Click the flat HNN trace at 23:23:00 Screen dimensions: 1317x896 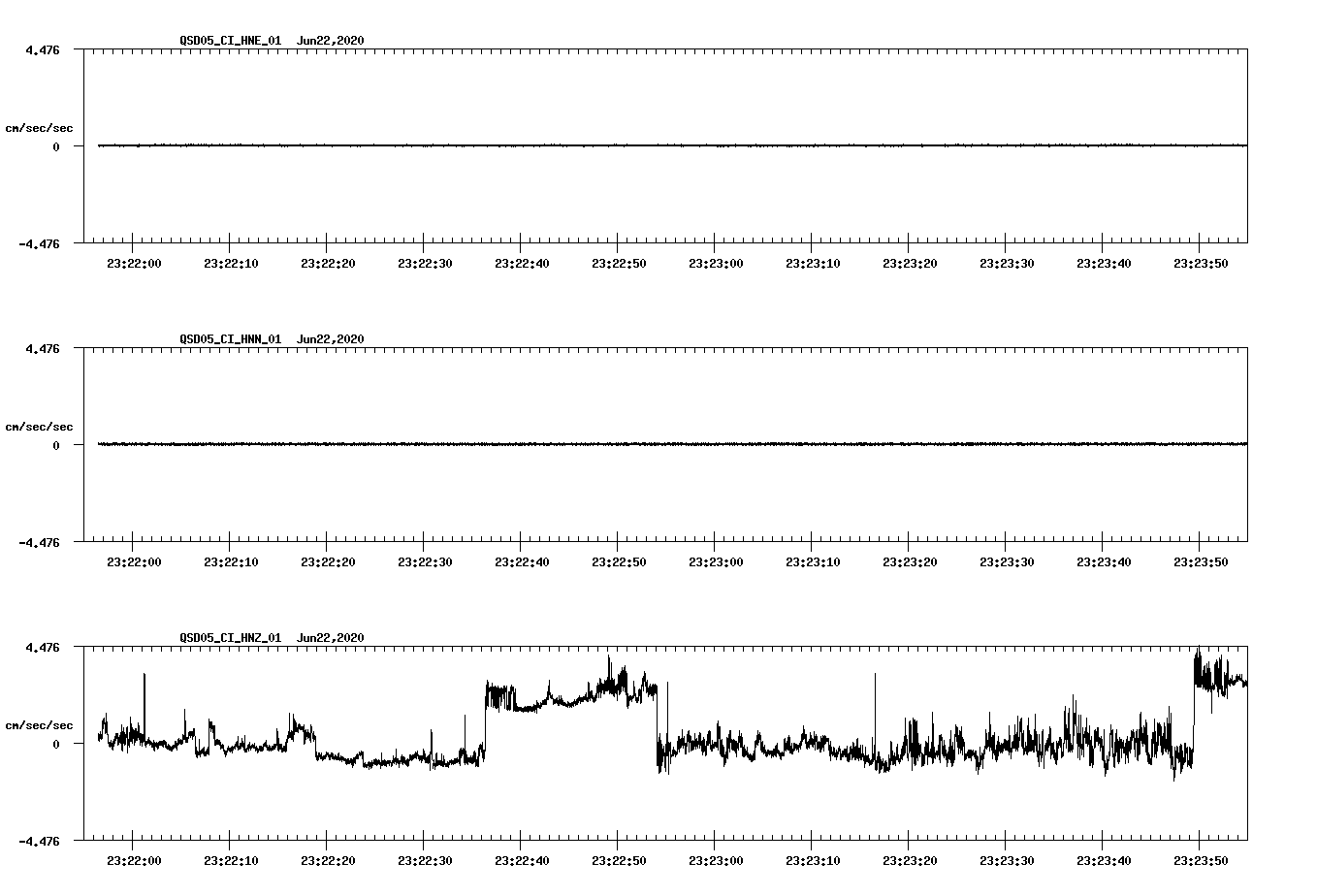(715, 444)
